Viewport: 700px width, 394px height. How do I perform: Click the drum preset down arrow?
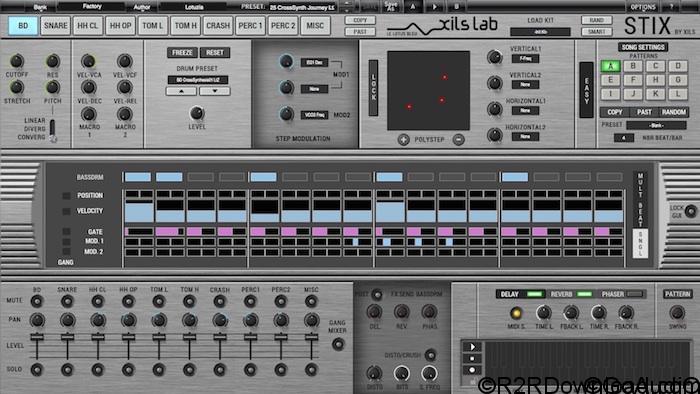pos(215,91)
